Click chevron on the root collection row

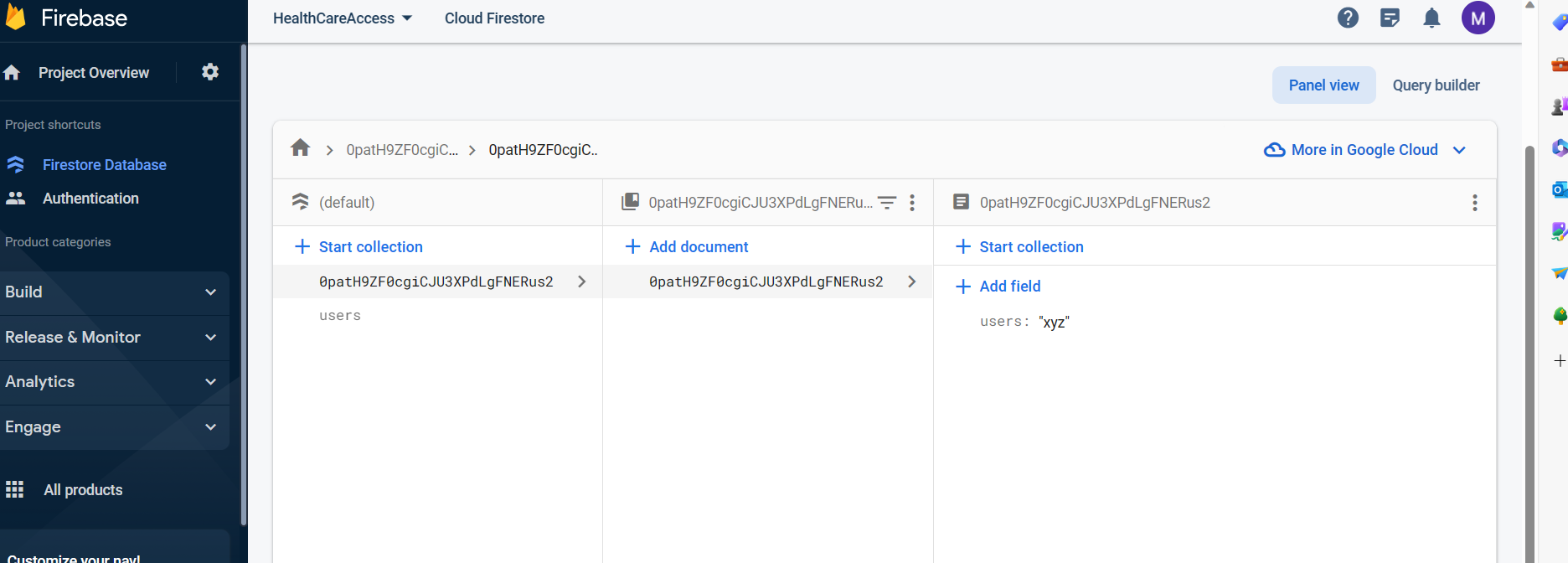[581, 281]
